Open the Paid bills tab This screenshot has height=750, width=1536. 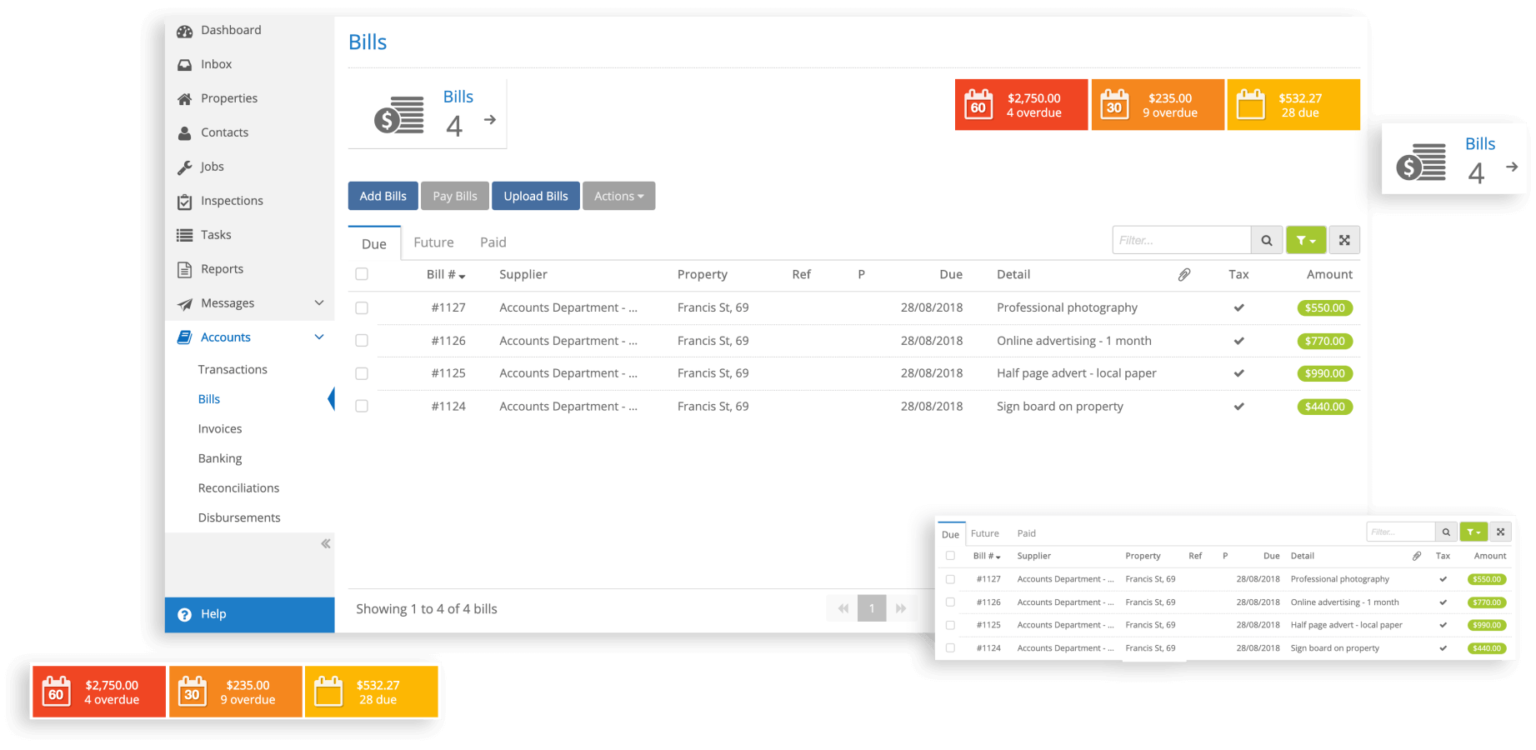(x=492, y=242)
